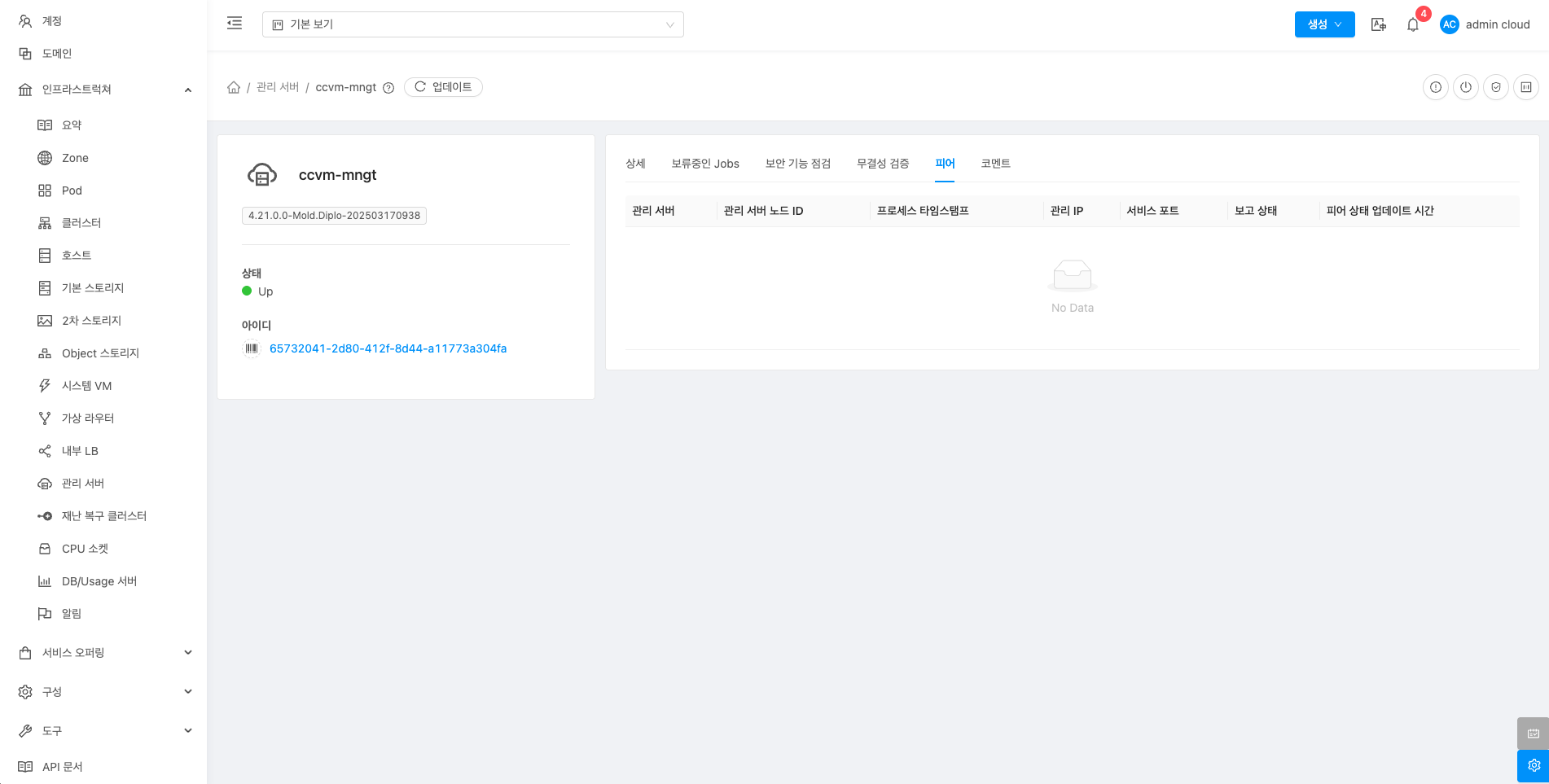Click the home icon in breadcrumb

[x=234, y=87]
